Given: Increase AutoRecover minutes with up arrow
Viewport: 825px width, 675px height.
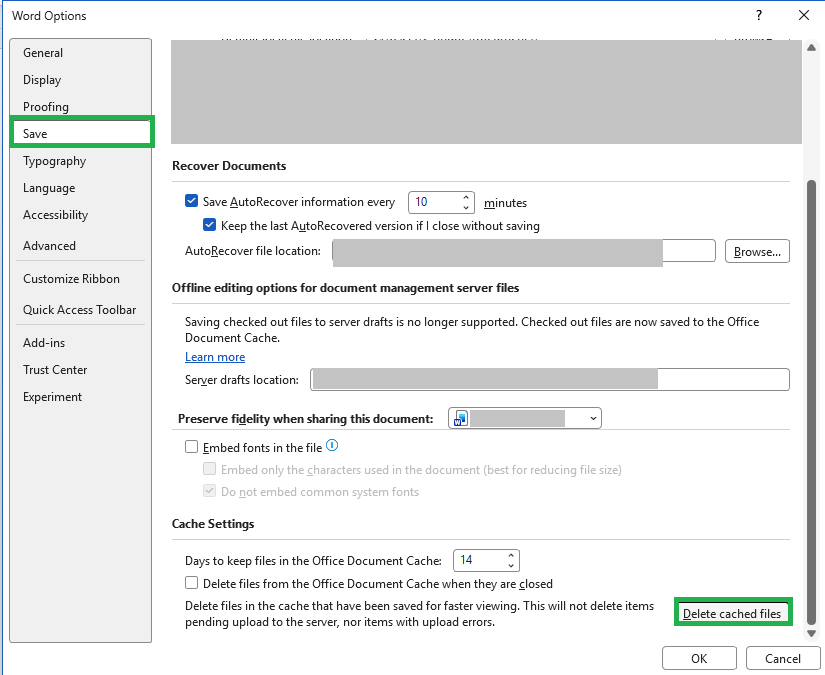Looking at the screenshot, I should (x=466, y=197).
